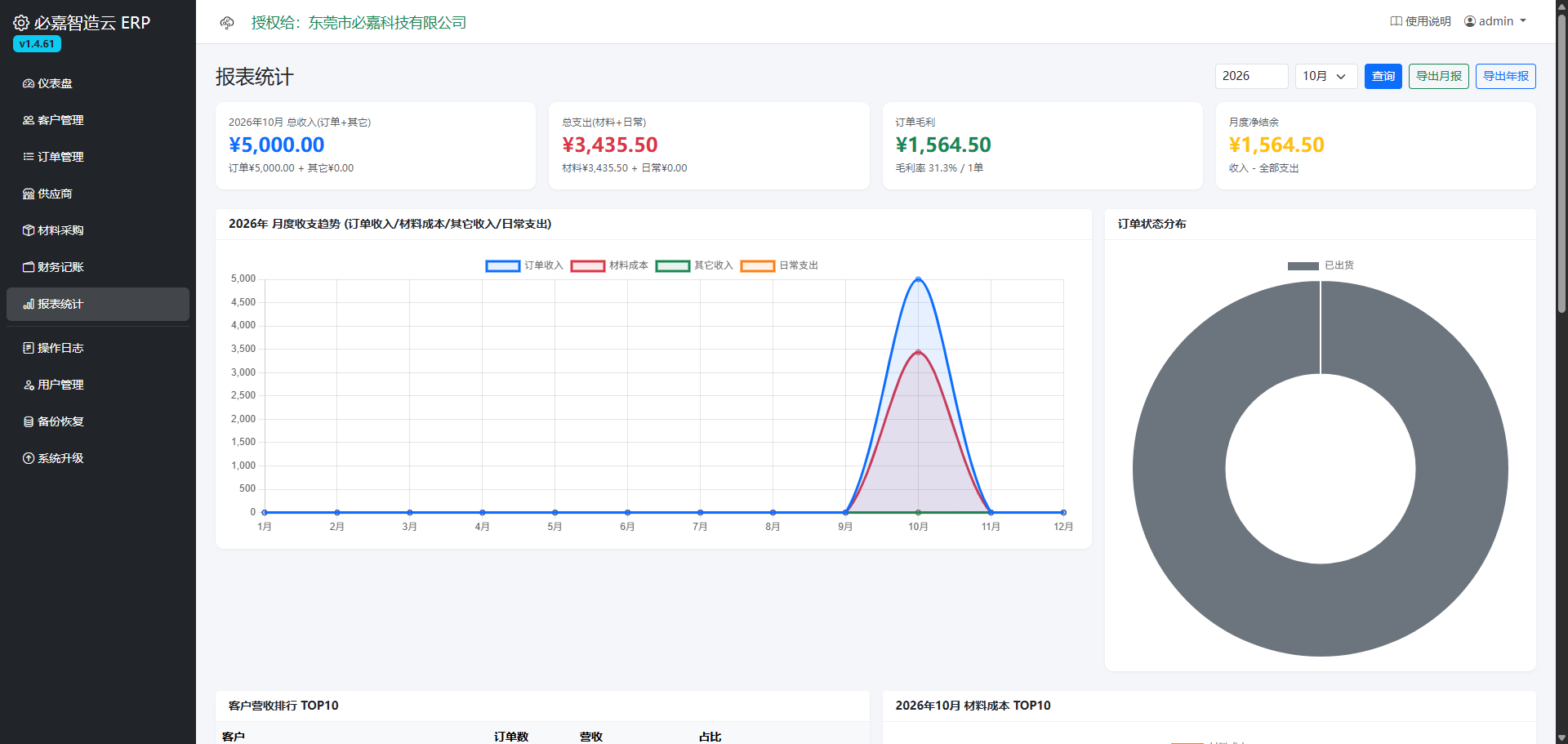The width and height of the screenshot is (1568, 744).
Task: Toggle 已出货 status in donut legend
Action: point(1321,265)
